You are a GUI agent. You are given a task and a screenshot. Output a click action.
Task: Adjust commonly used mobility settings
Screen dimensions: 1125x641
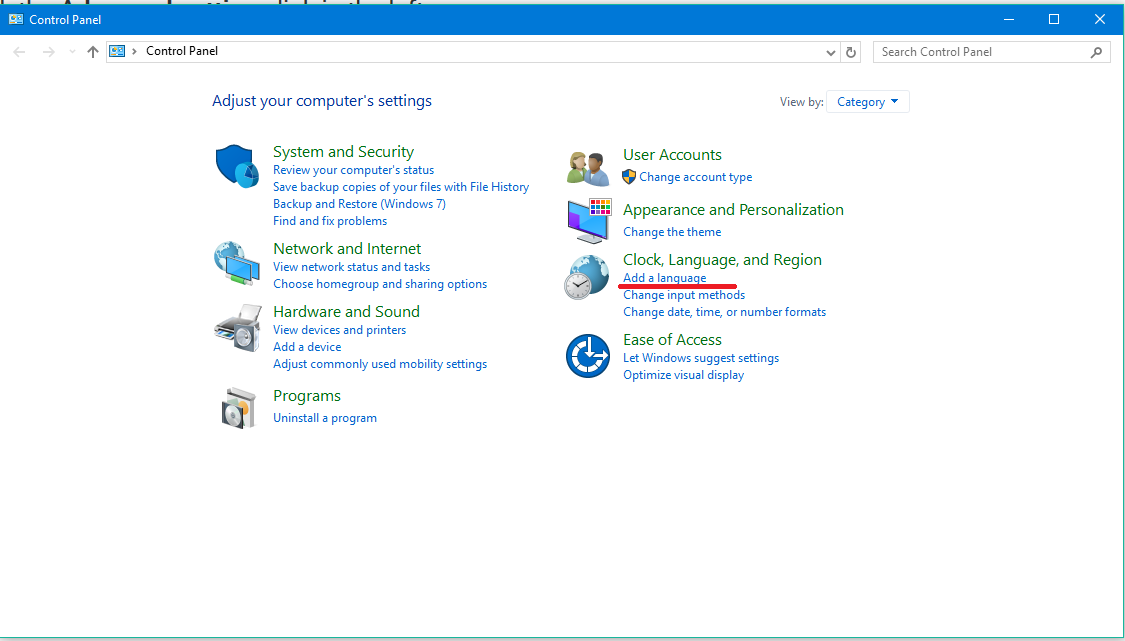point(380,364)
